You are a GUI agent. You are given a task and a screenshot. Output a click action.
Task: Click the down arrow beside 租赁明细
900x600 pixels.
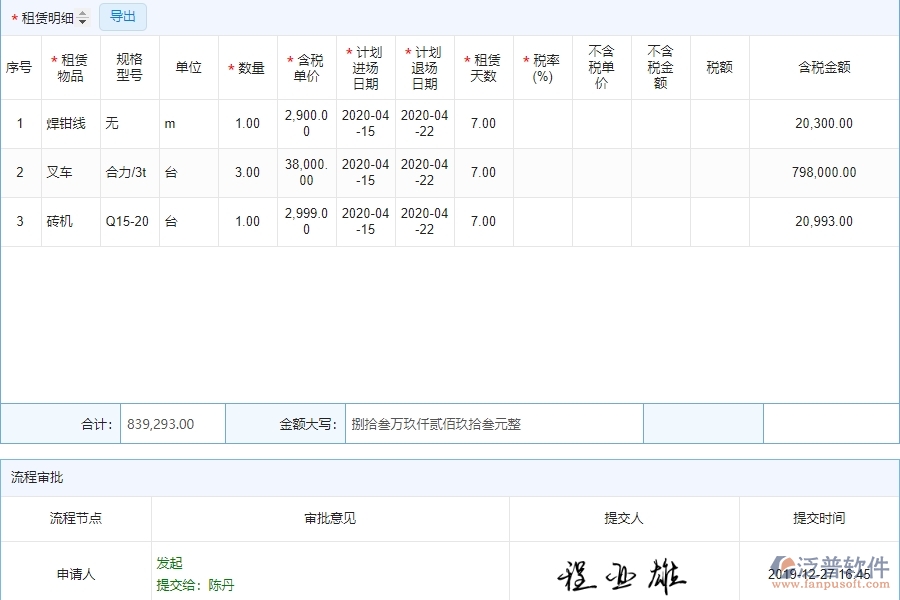pos(83,20)
